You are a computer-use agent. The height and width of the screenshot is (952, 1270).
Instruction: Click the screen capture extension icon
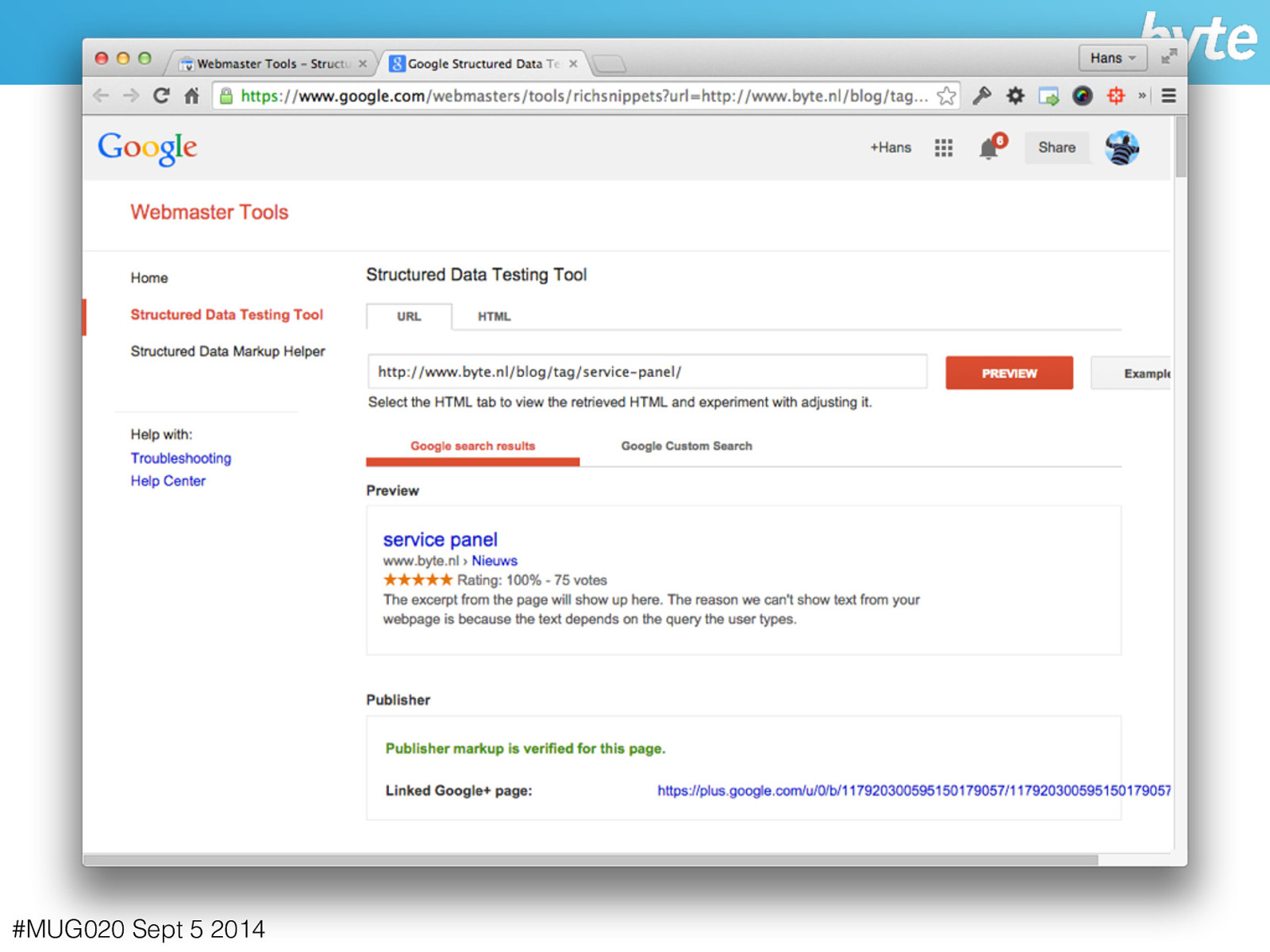point(1049,96)
